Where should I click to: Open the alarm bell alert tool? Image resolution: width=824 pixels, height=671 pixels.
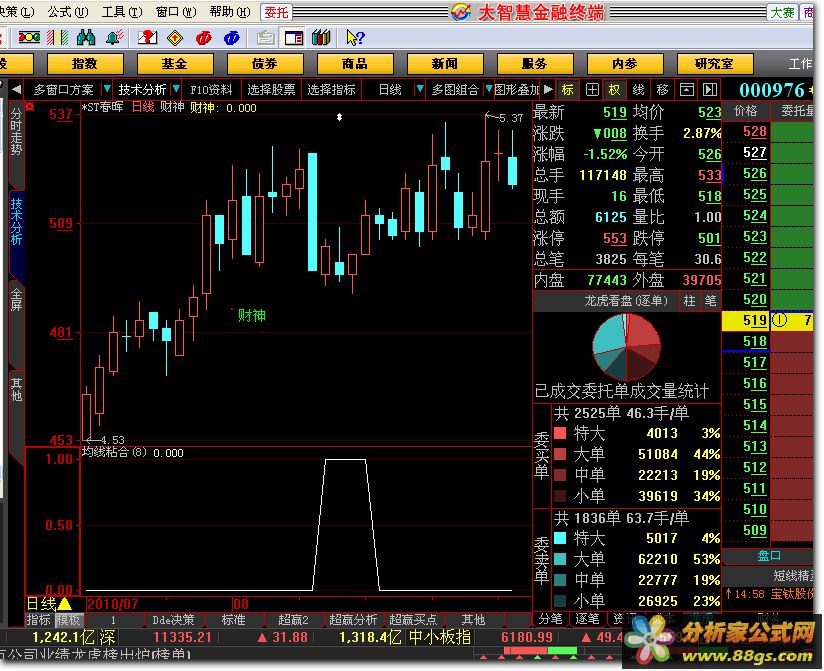click(x=115, y=37)
